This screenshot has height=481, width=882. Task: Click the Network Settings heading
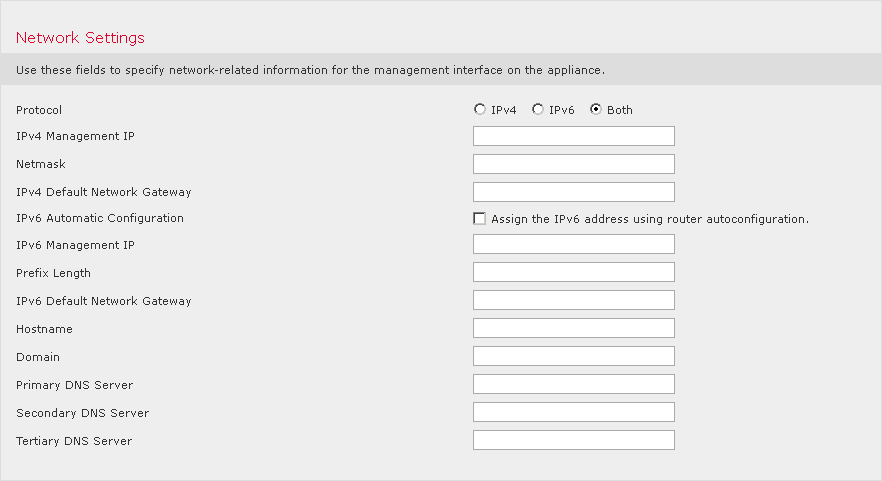click(80, 38)
